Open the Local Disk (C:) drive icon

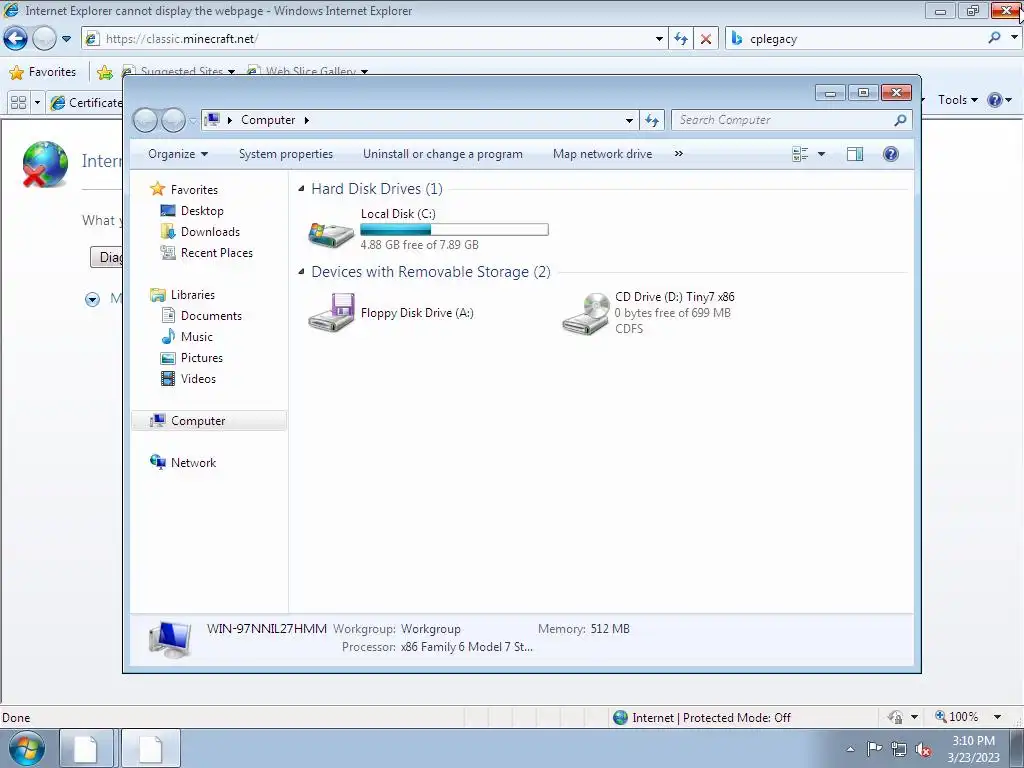click(x=332, y=234)
